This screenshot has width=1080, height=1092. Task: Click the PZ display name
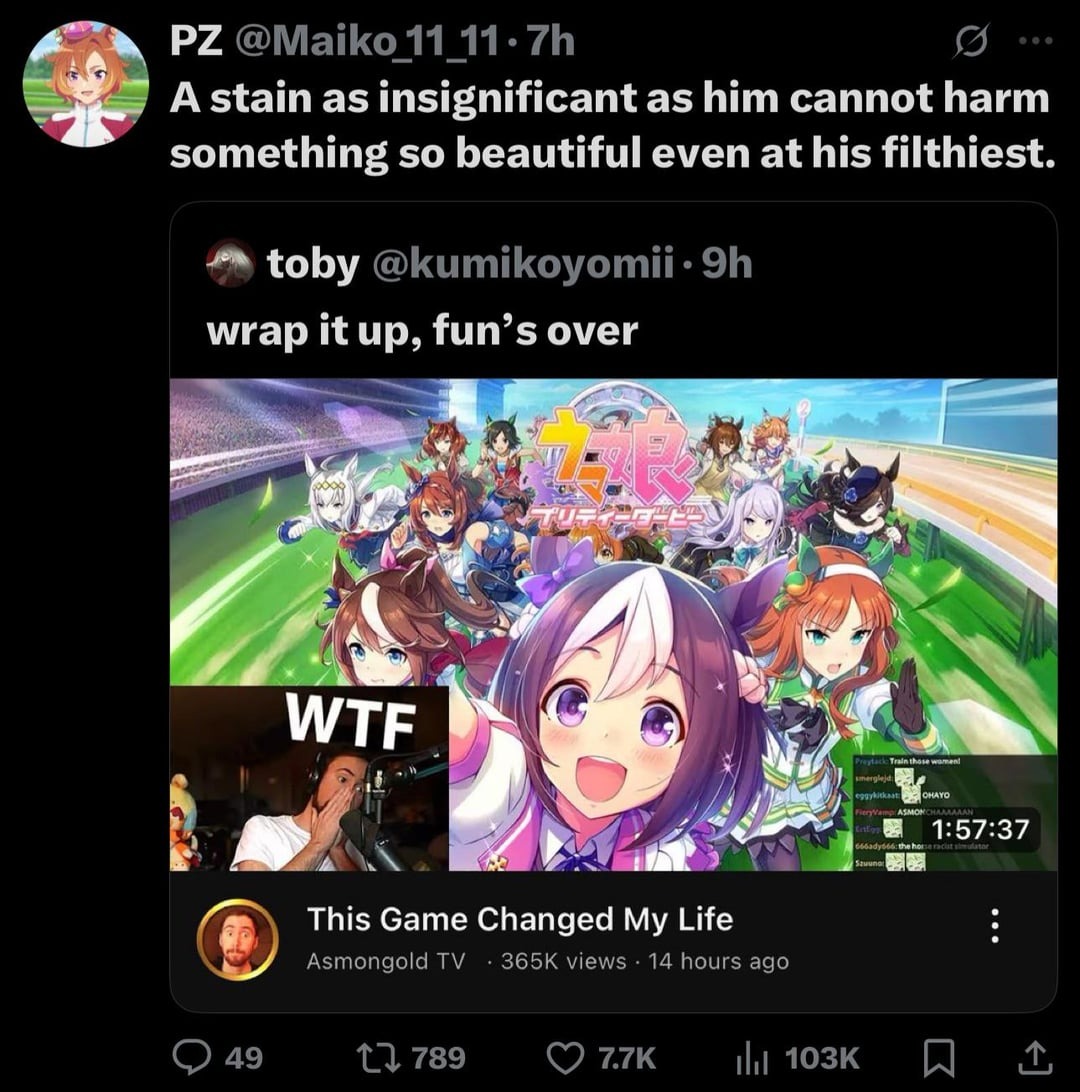click(x=196, y=42)
